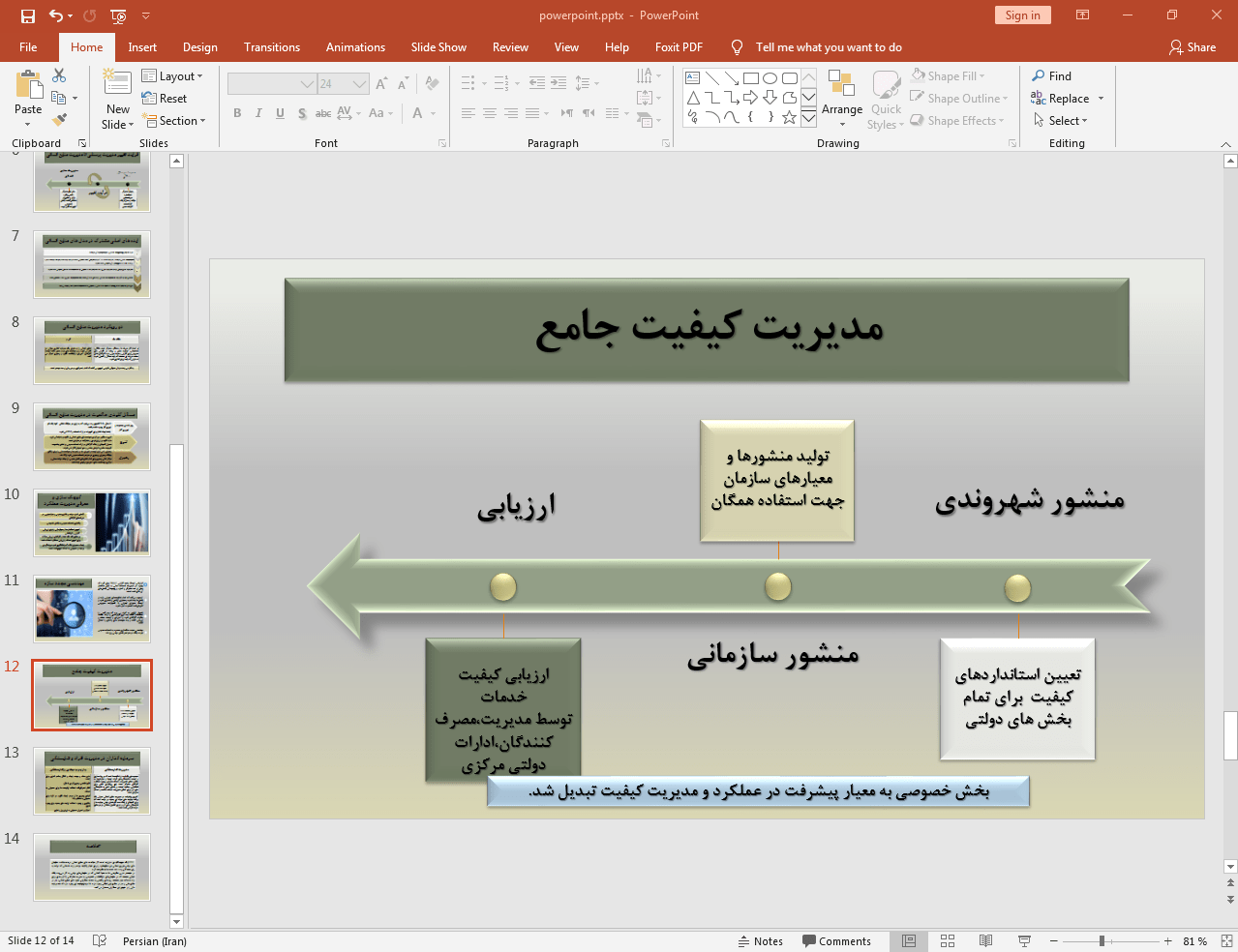Click Tell me what you want to do
The image size is (1238, 952).
pos(829,47)
